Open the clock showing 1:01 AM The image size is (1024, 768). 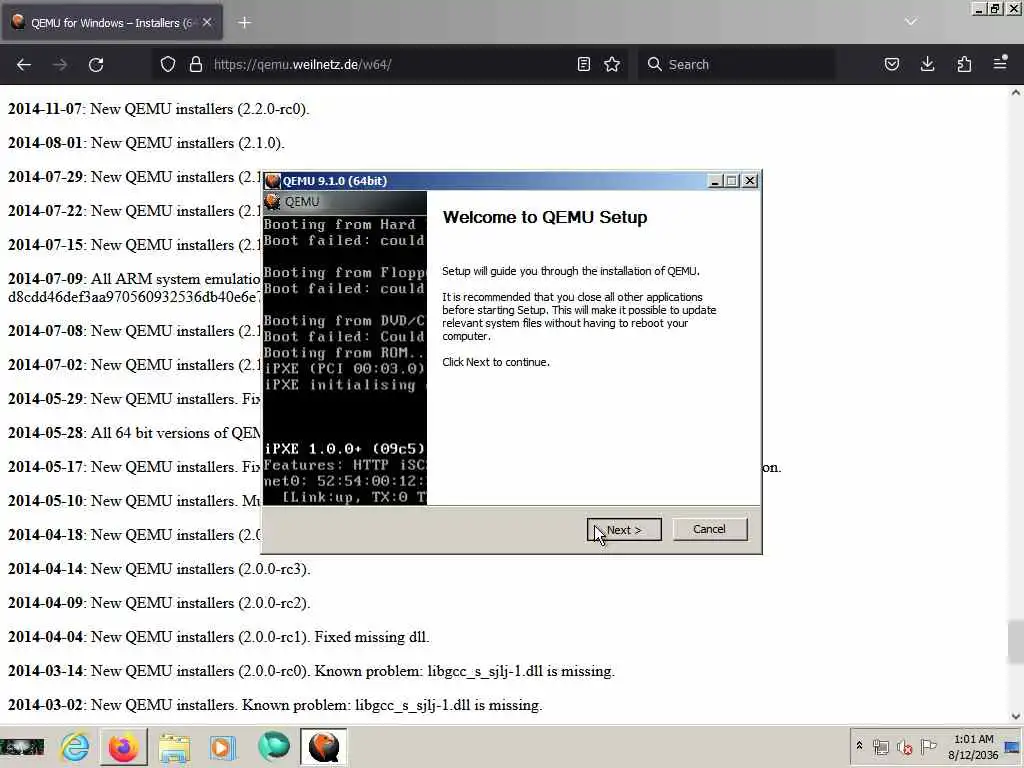pos(974,747)
